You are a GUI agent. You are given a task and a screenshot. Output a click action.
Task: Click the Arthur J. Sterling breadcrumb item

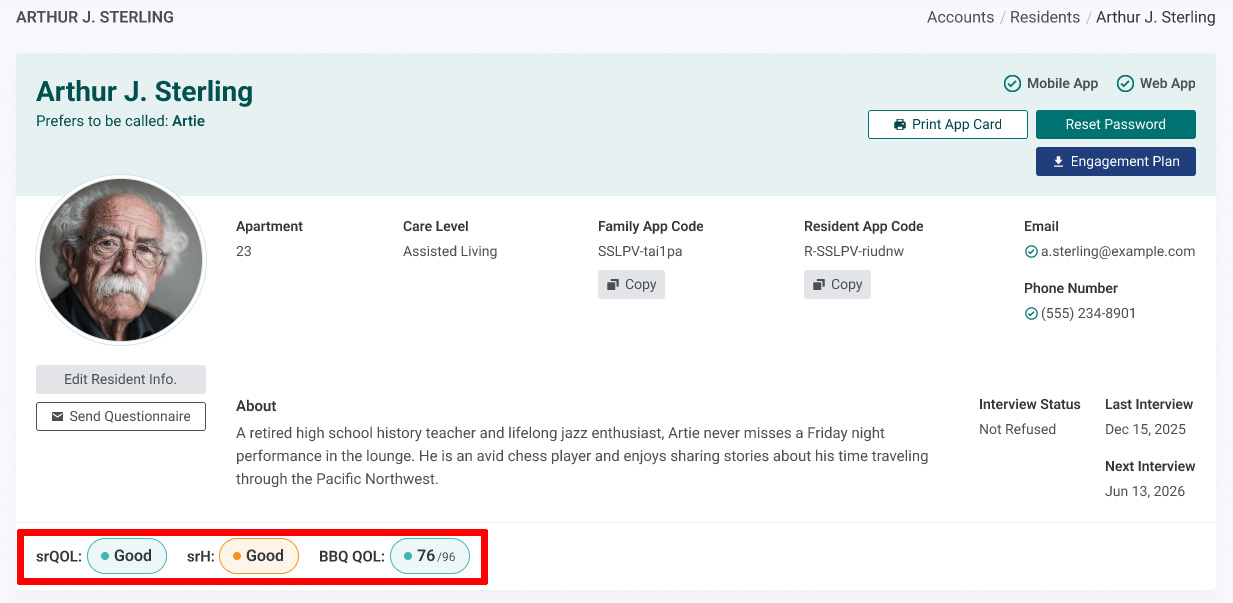[1156, 17]
